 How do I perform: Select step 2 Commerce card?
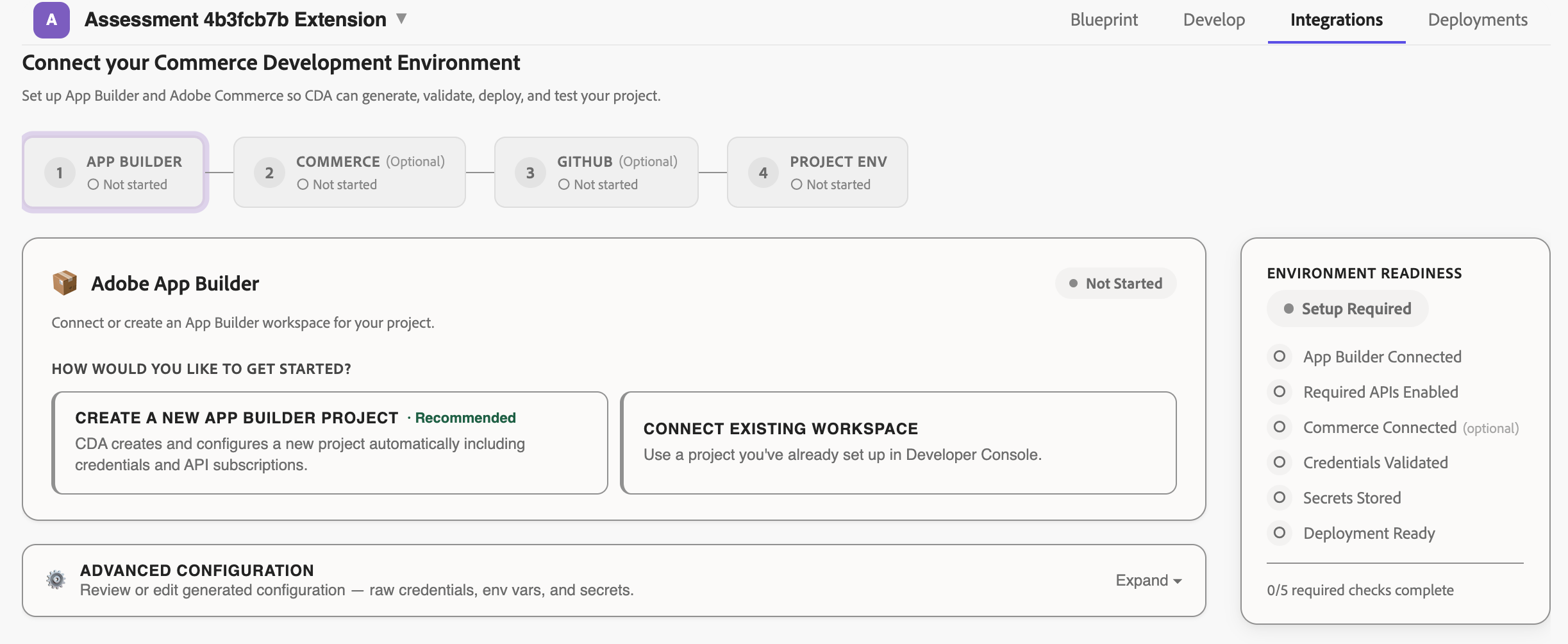click(349, 172)
